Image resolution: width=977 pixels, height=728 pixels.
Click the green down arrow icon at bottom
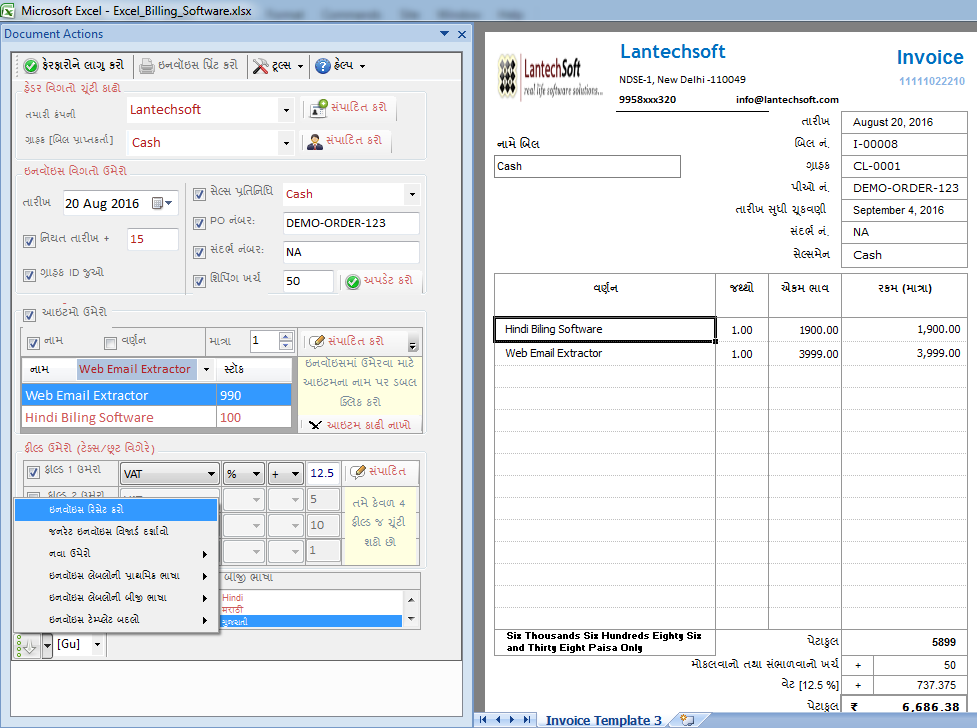[x=27, y=646]
